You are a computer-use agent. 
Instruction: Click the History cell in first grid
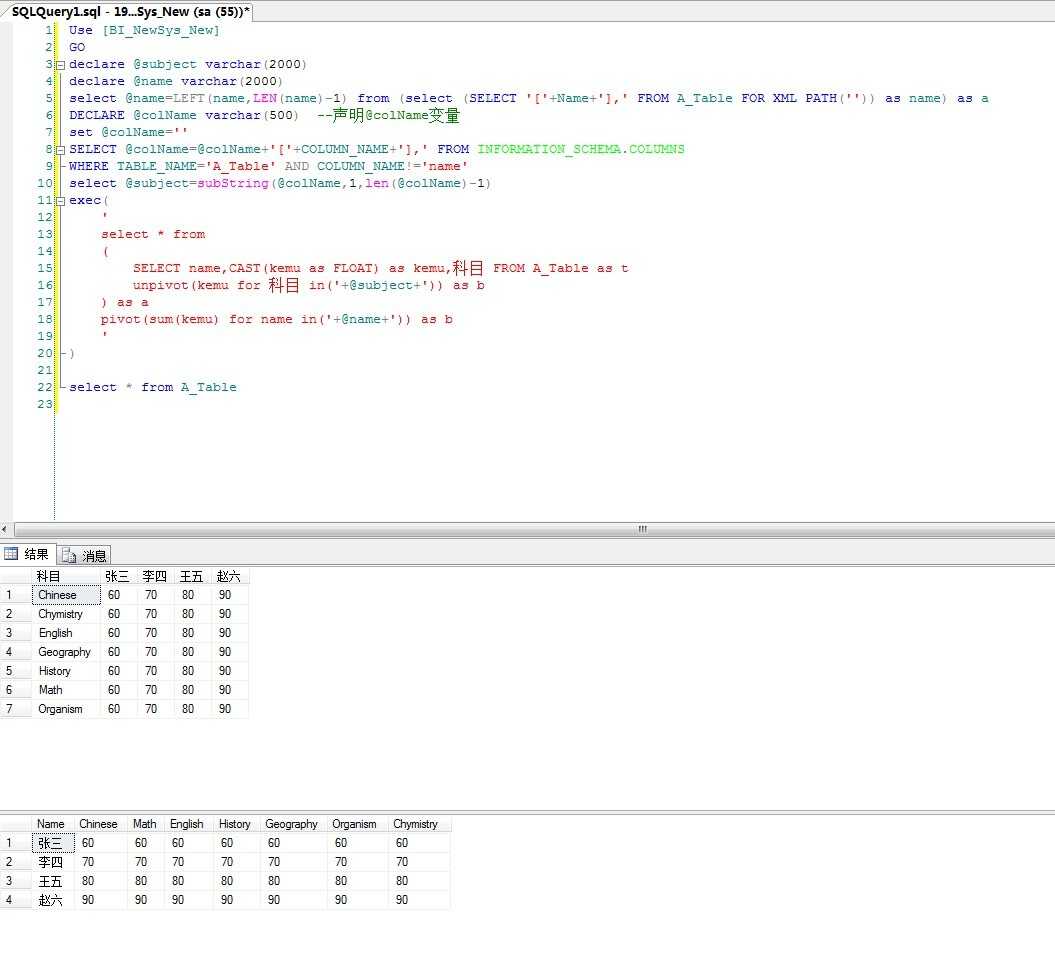coord(66,671)
